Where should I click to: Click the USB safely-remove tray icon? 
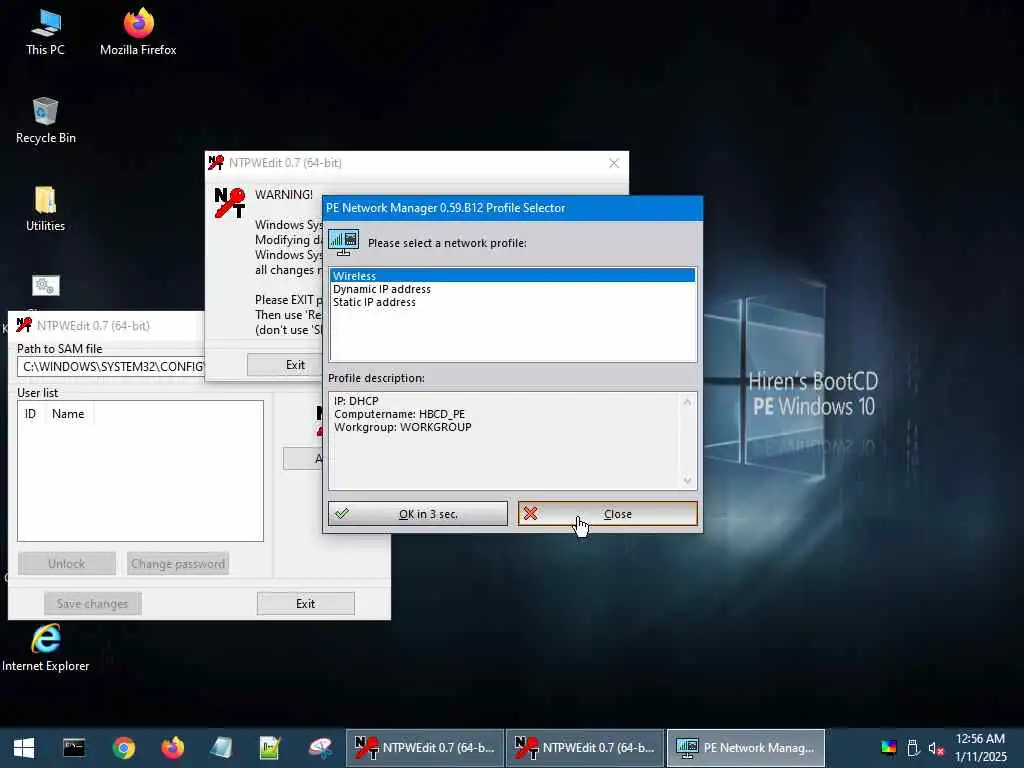[913, 748]
